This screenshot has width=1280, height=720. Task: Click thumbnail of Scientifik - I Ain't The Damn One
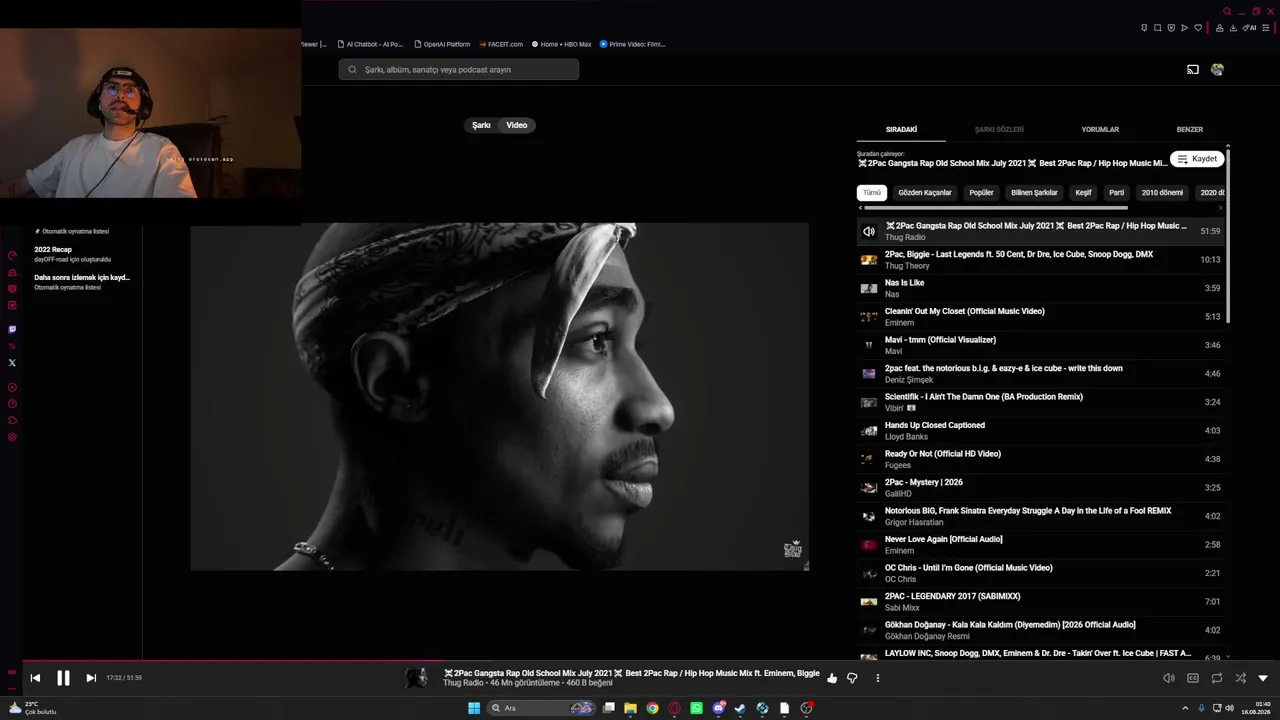[x=869, y=402]
